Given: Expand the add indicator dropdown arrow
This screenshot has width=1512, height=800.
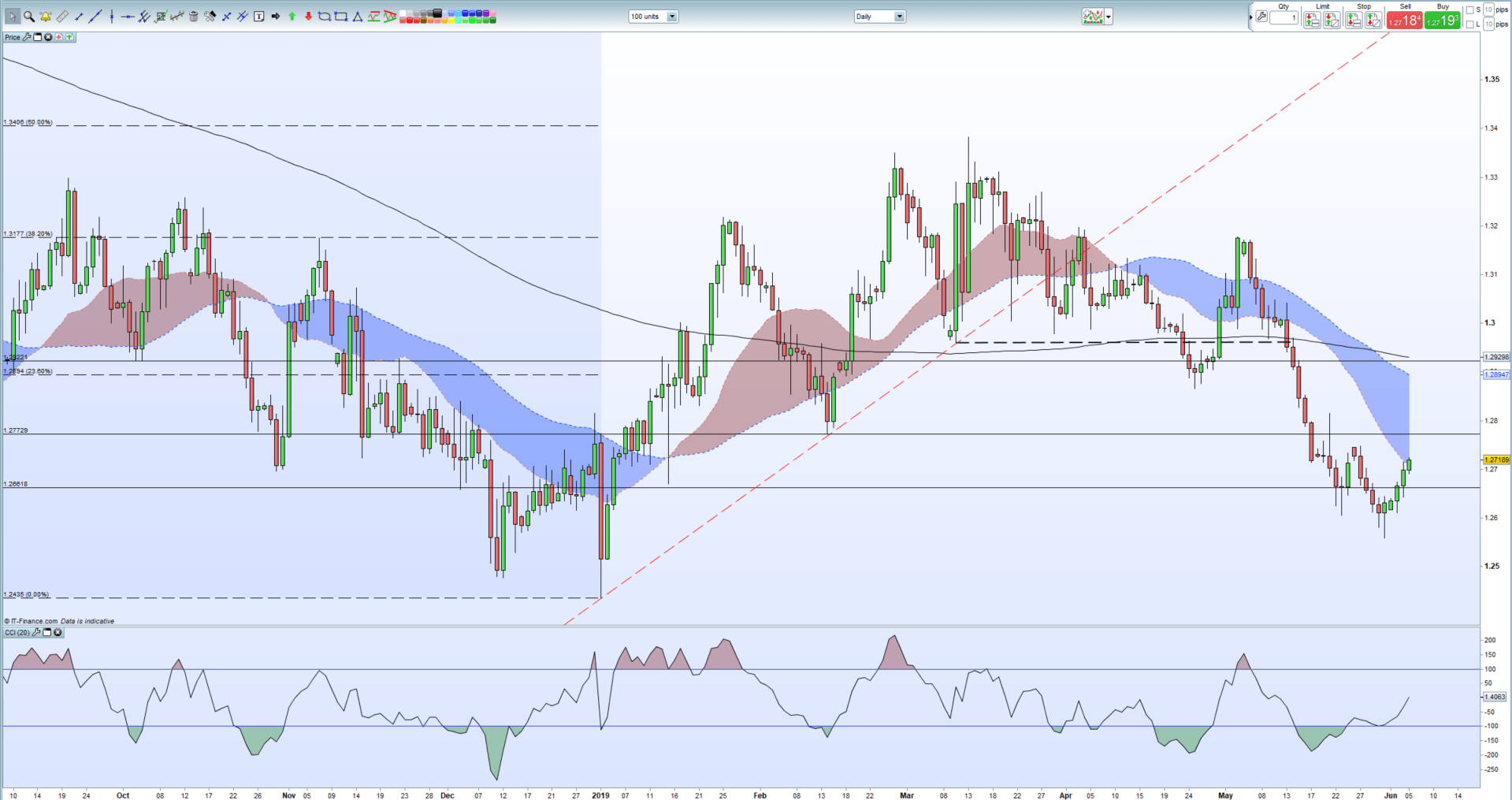Looking at the screenshot, I should coord(1109,17).
